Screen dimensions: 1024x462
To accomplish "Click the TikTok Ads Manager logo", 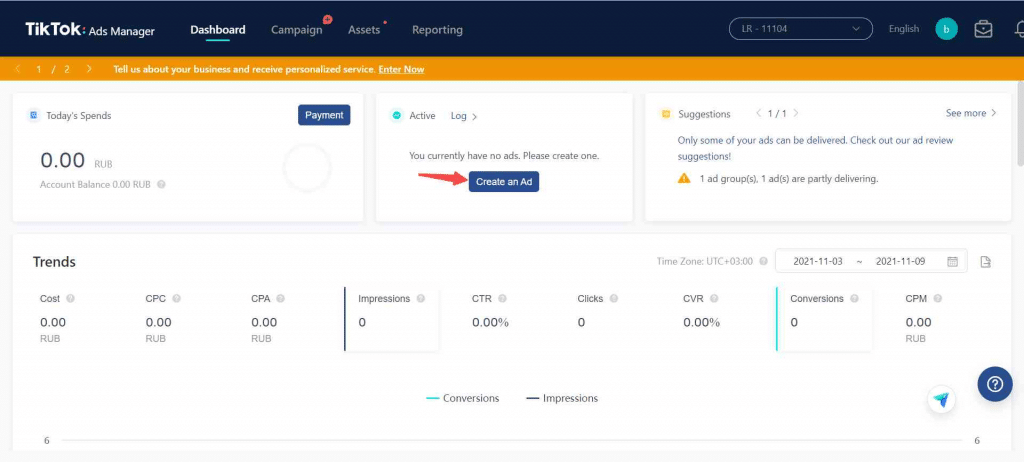I will [x=90, y=30].
